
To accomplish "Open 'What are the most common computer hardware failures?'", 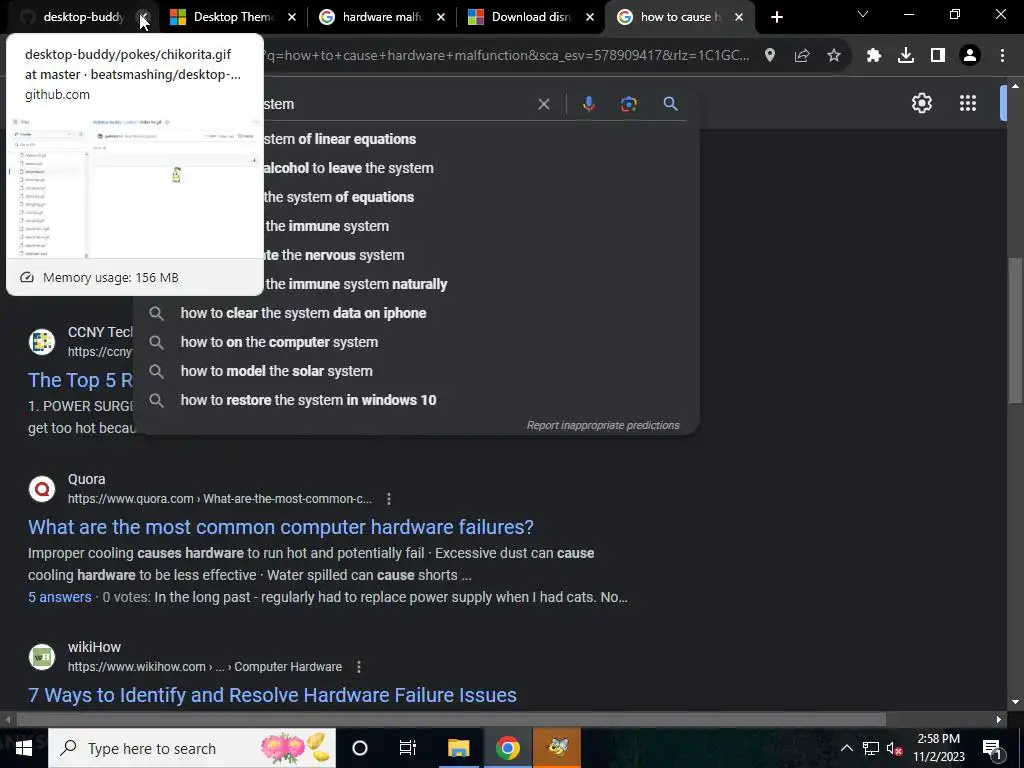I will [x=281, y=527].
